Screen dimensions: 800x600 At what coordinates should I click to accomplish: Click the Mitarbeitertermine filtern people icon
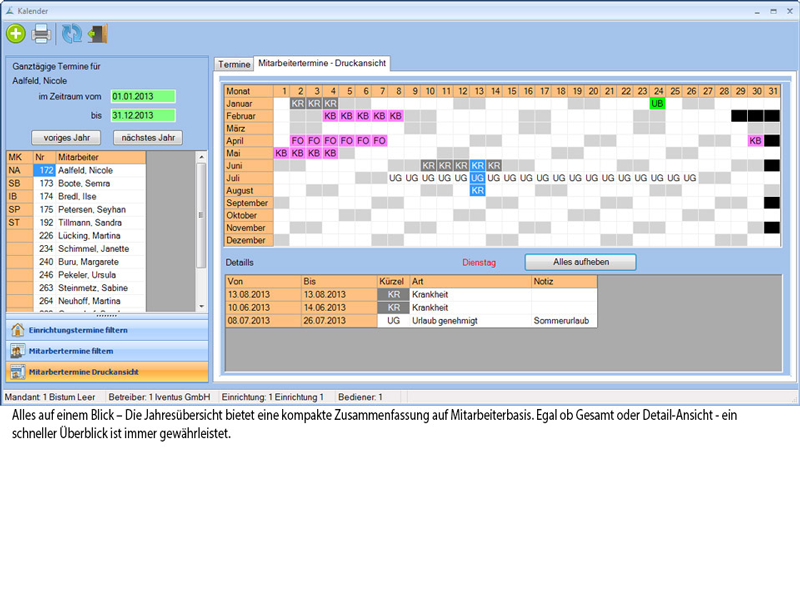pos(17,351)
